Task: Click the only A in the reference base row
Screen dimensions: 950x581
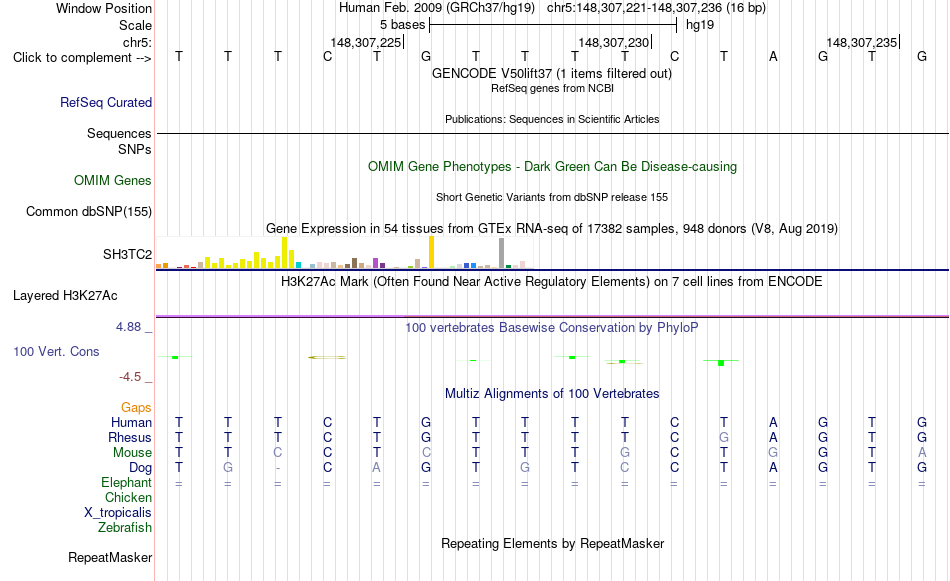Action: point(773,57)
